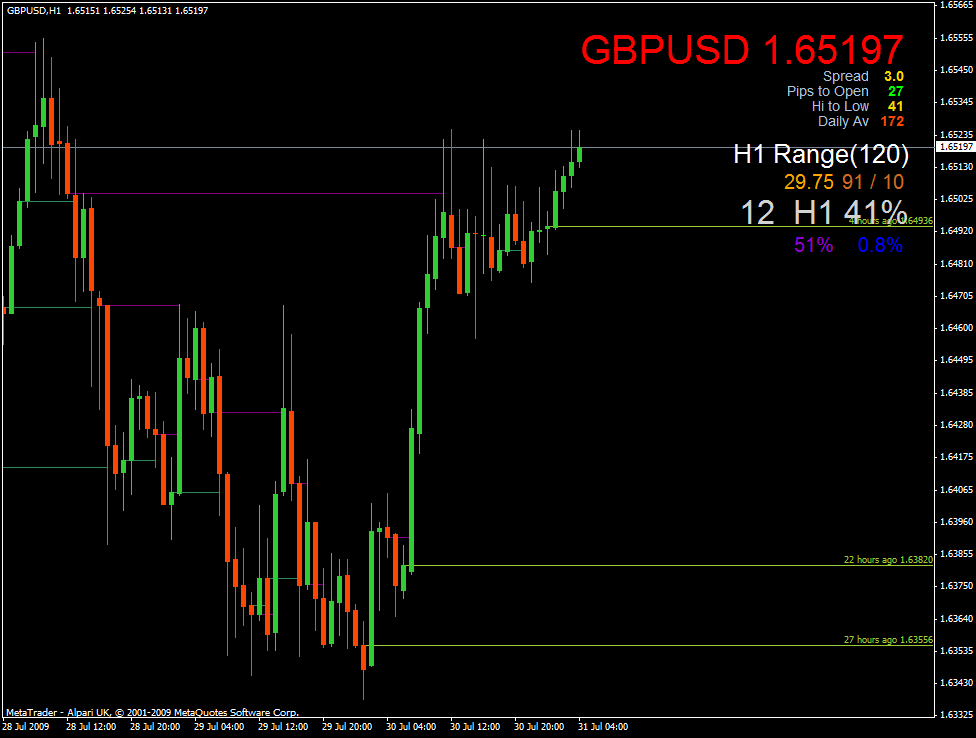
Task: Click the 27 hours ago 1.63556 level label
Action: pyautogui.click(x=888, y=640)
